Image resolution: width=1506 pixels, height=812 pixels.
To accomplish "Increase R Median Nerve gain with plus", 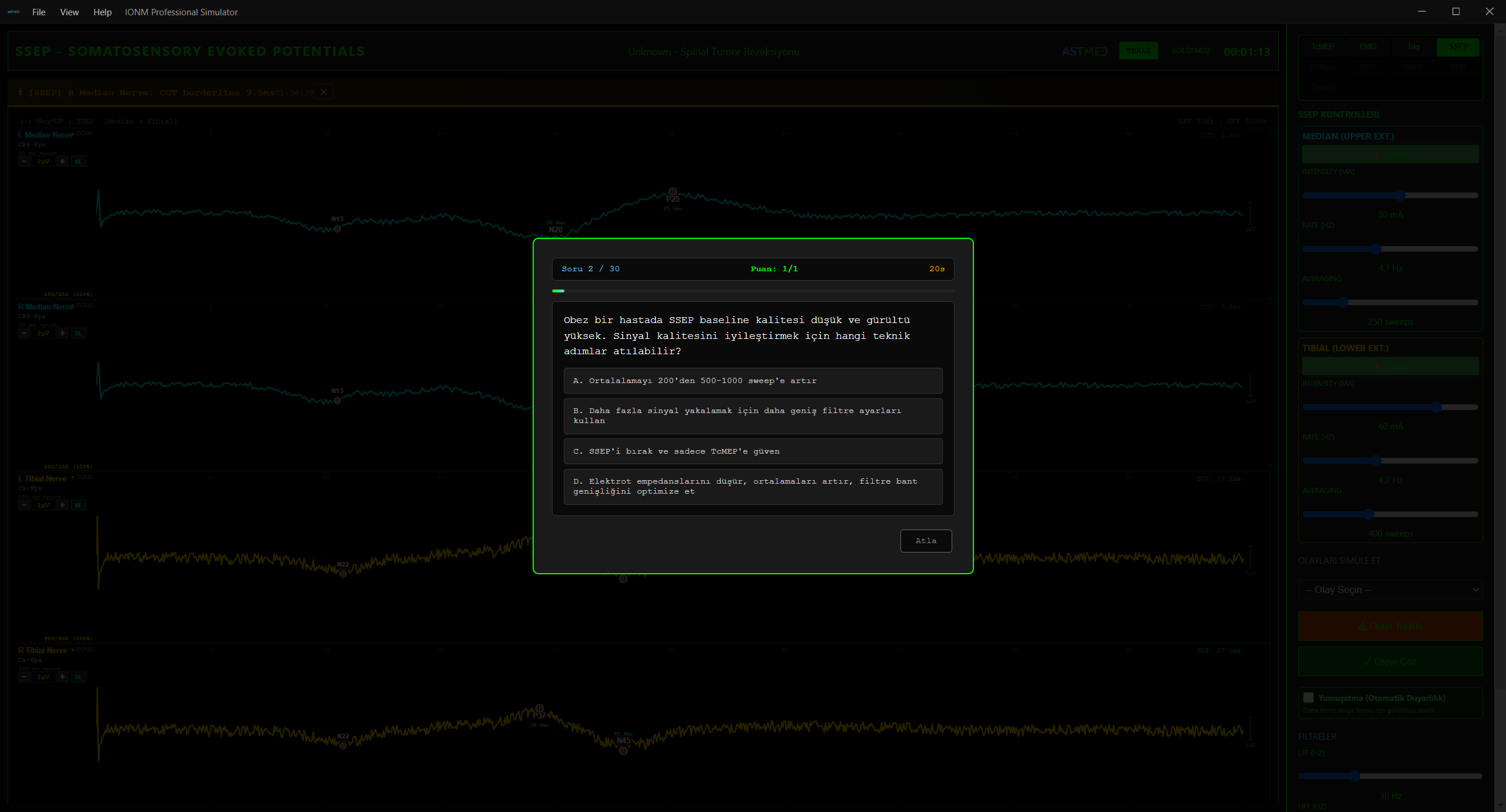I will click(x=62, y=333).
